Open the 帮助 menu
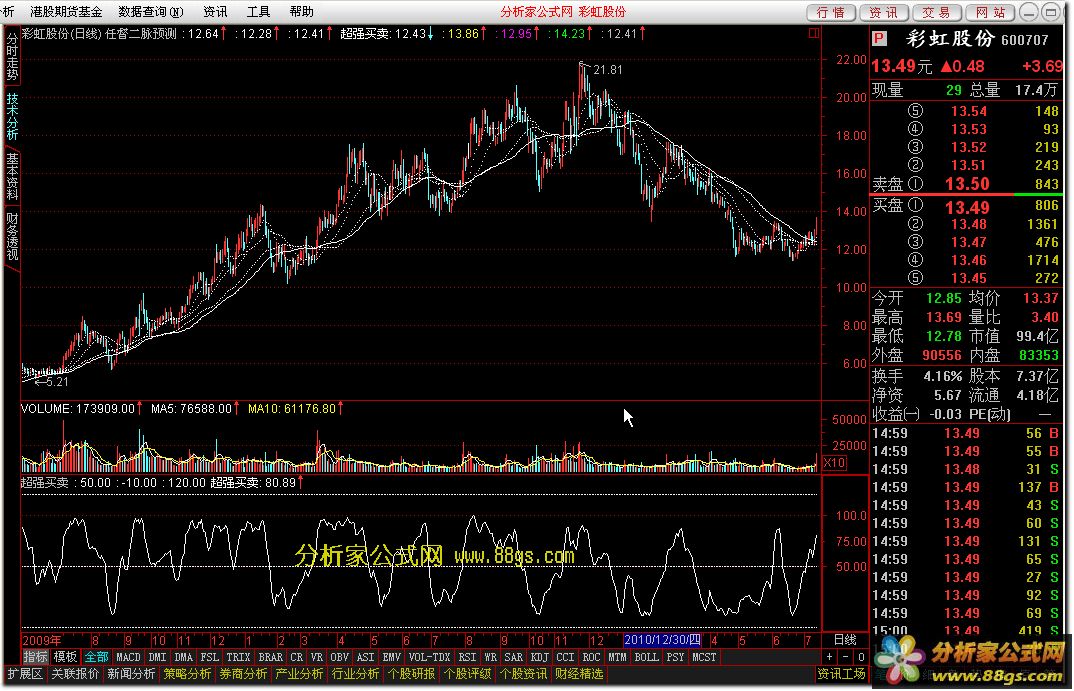This screenshot has width=1074, height=691. (x=301, y=12)
